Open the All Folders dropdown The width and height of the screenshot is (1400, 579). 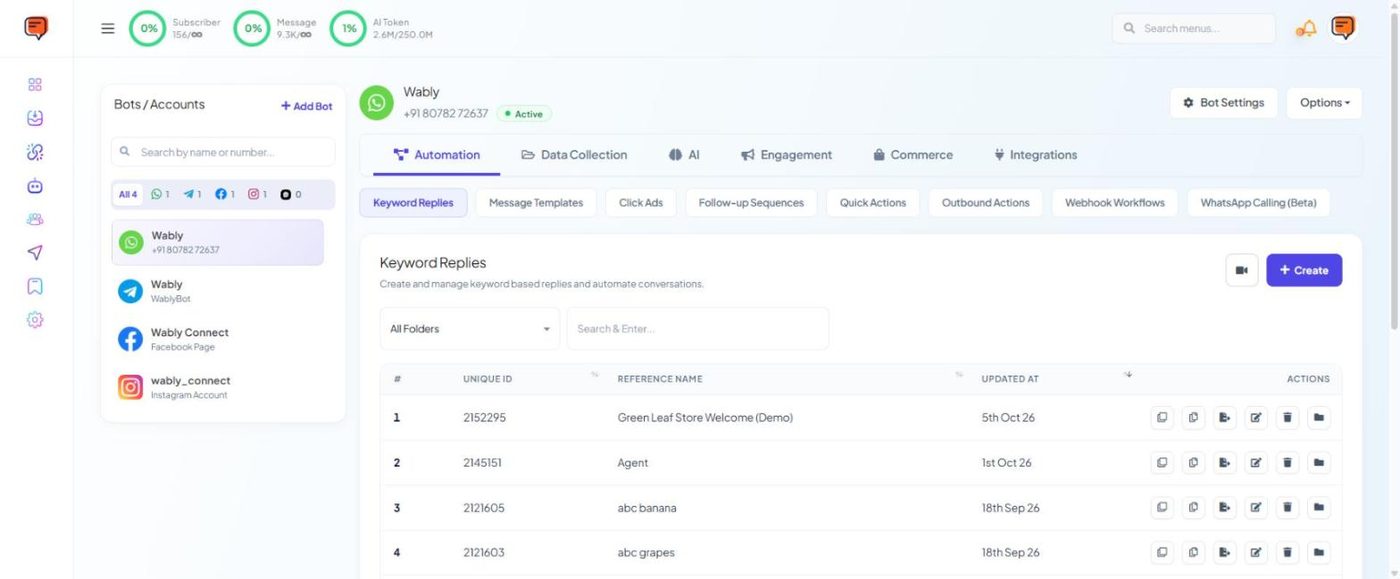coord(469,328)
